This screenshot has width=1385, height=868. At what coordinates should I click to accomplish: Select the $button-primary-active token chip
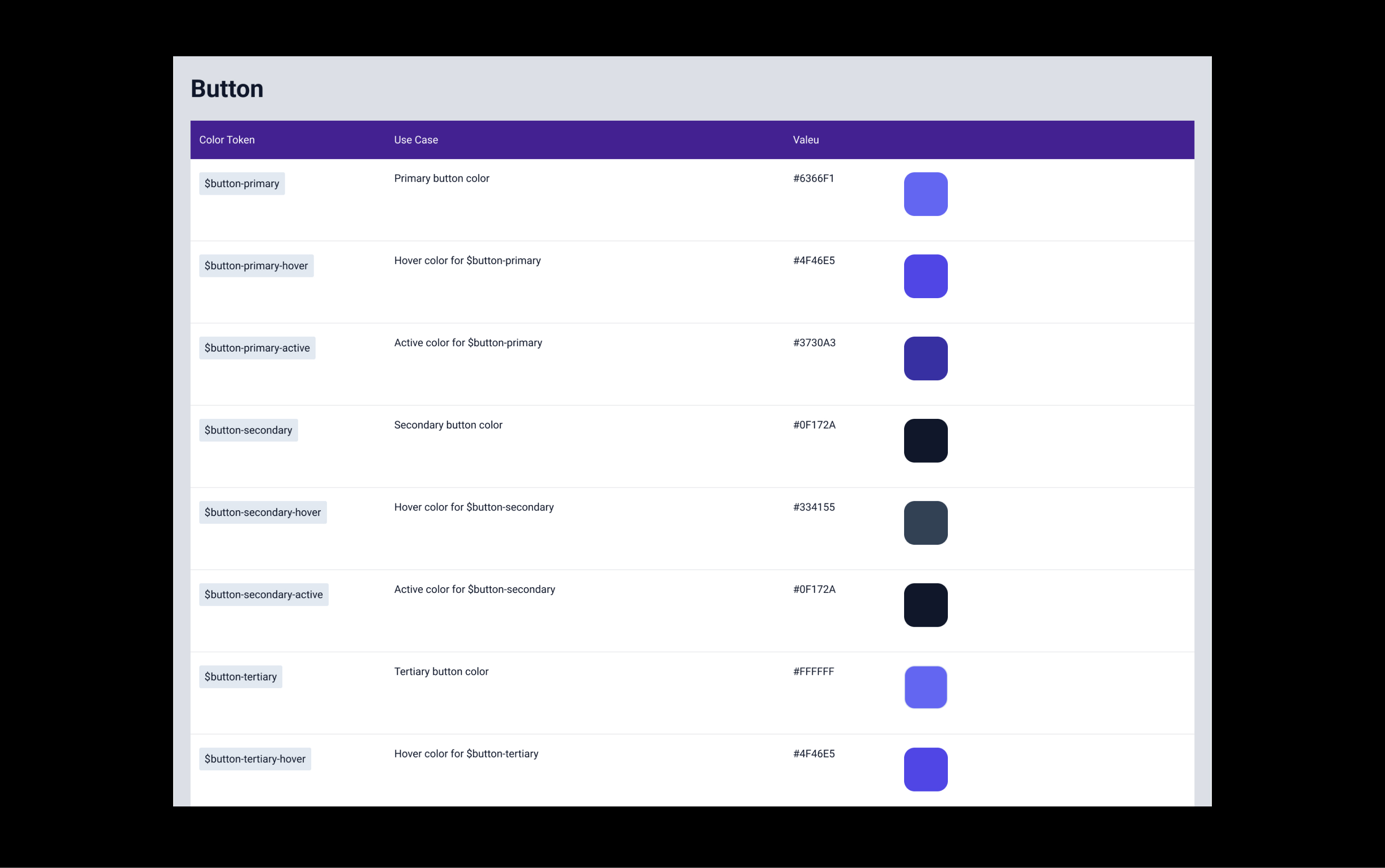[257, 348]
